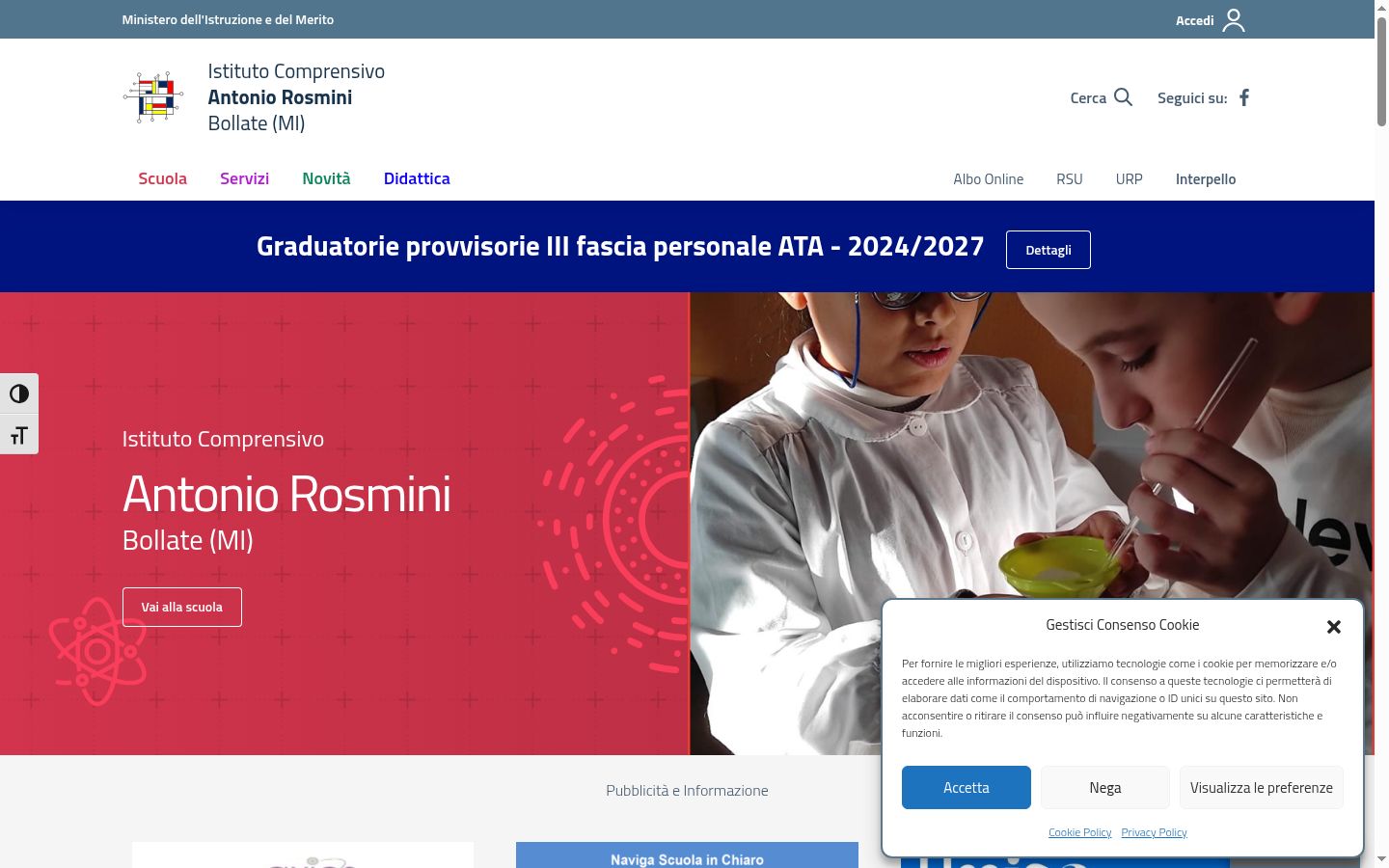This screenshot has width=1389, height=868.
Task: Click the Pubblicità e Informazione heading
Action: click(687, 790)
